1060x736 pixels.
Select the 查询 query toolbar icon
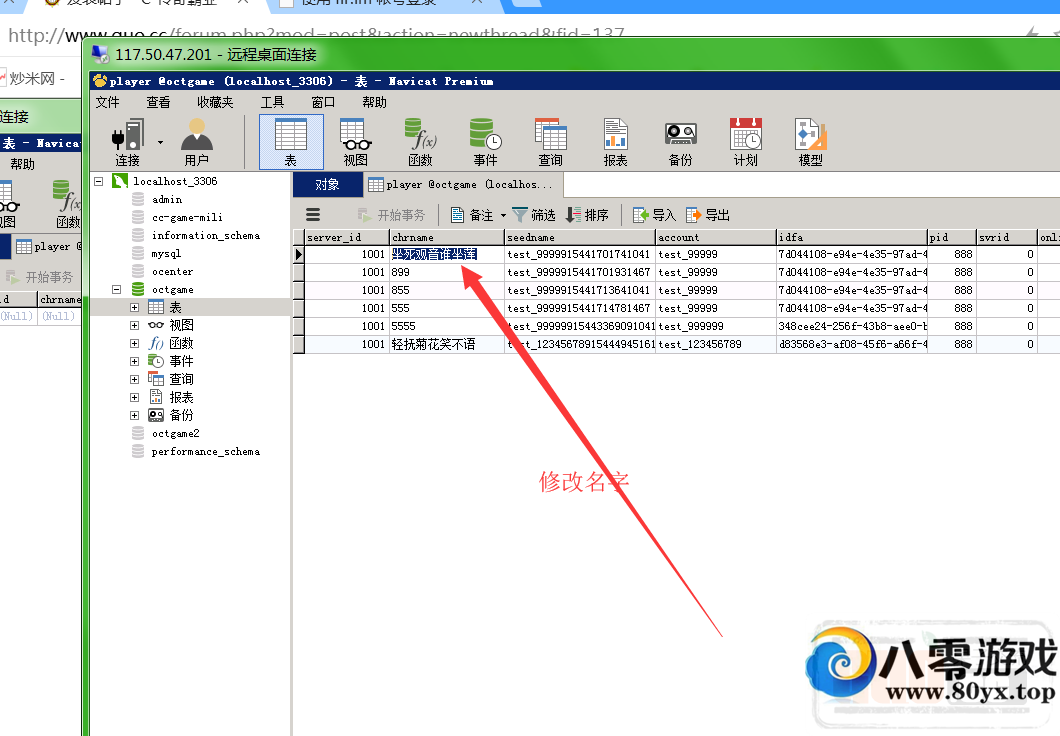tap(550, 142)
